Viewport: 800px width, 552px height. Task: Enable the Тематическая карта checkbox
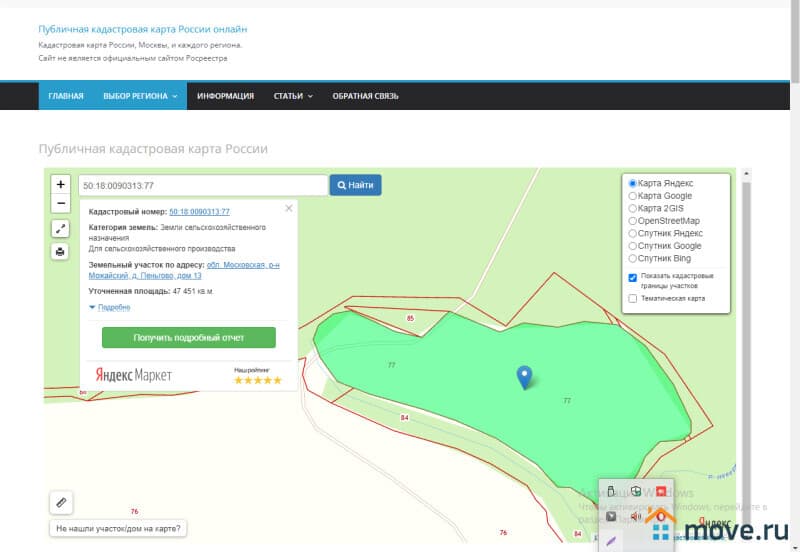point(632,298)
